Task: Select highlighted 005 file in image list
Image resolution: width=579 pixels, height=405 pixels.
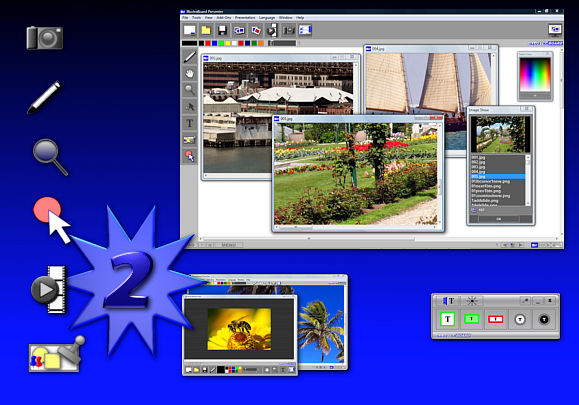Action: click(x=497, y=176)
